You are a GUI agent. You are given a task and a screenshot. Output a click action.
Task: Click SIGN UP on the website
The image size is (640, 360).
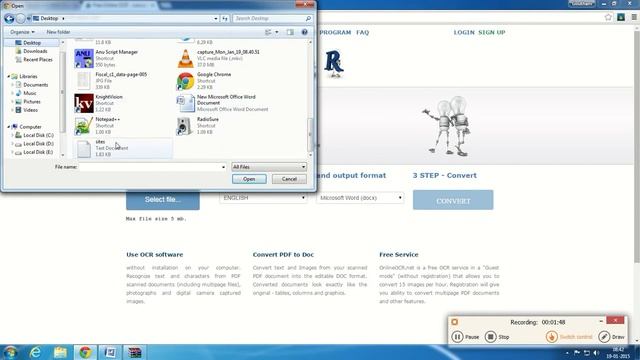pyautogui.click(x=492, y=32)
